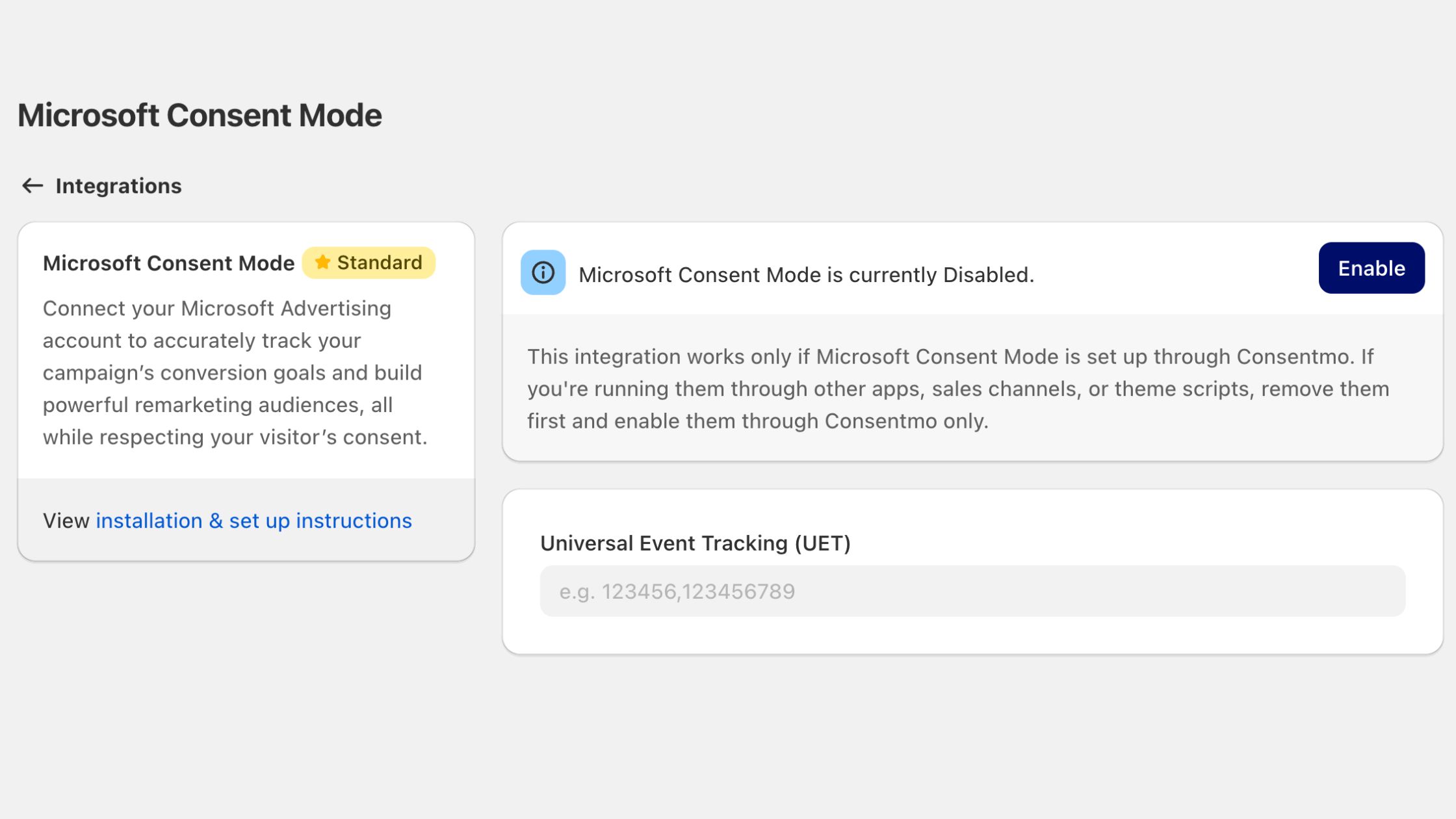
Task: Click the back arrow icon beside Integrations
Action: point(32,186)
